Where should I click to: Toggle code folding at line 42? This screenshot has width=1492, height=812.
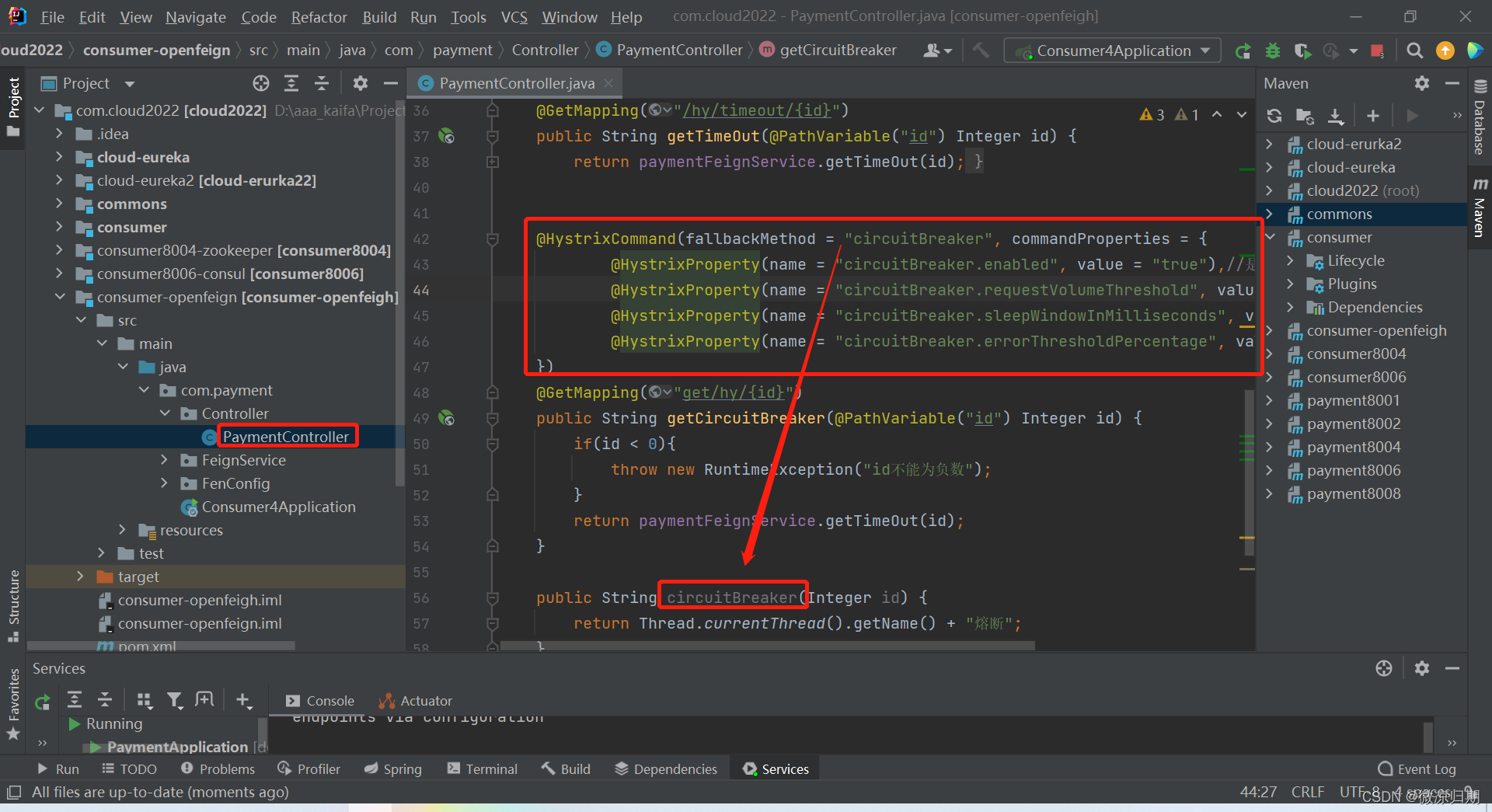click(492, 239)
